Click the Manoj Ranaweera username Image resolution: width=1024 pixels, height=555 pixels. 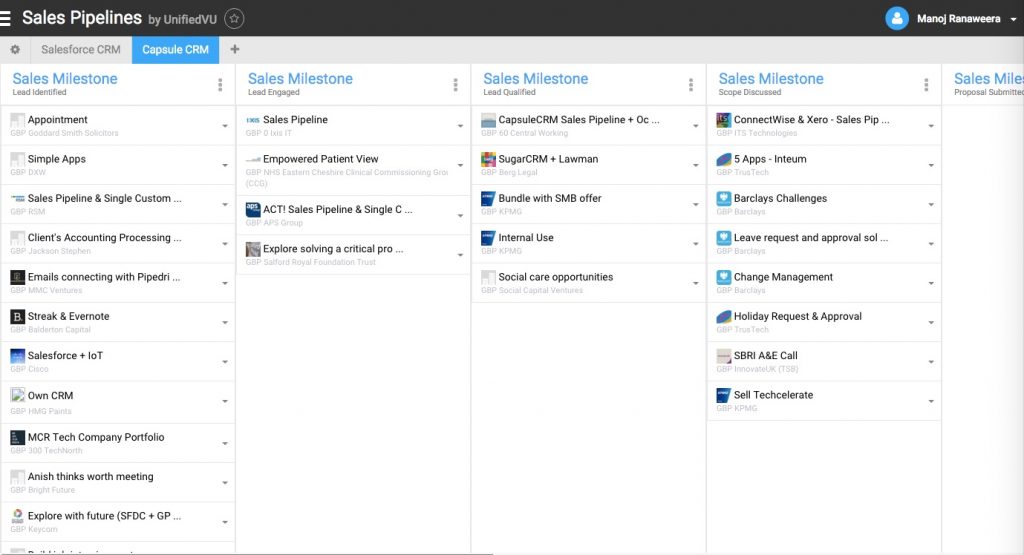[x=958, y=19]
